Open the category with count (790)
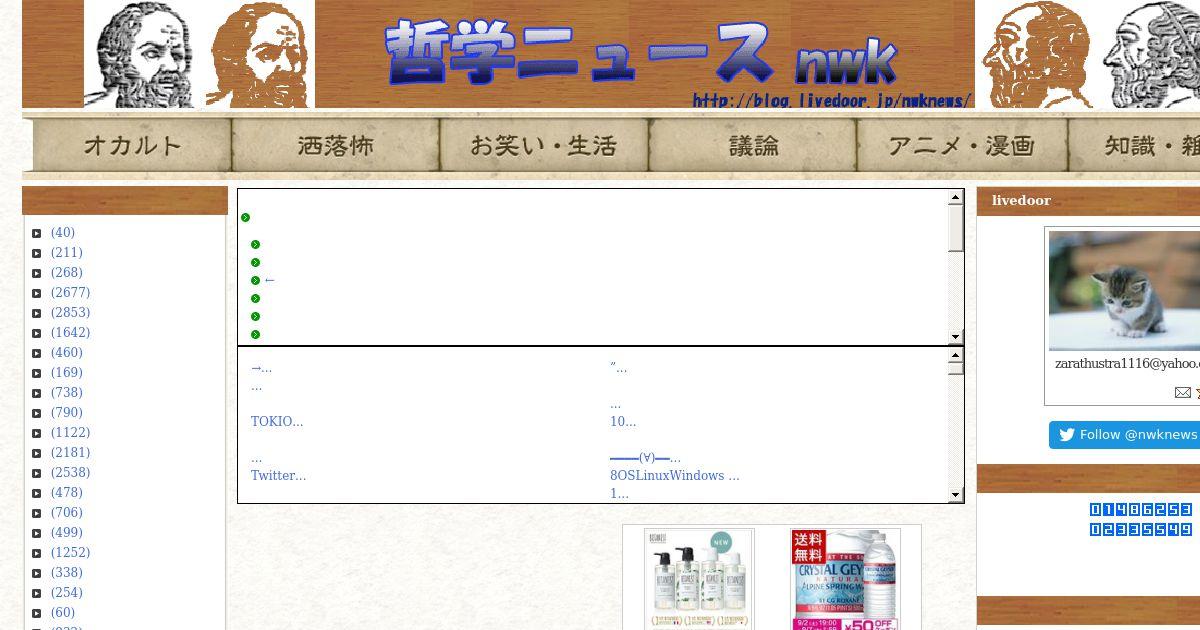Image resolution: width=1200 pixels, height=630 pixels. 67,413
